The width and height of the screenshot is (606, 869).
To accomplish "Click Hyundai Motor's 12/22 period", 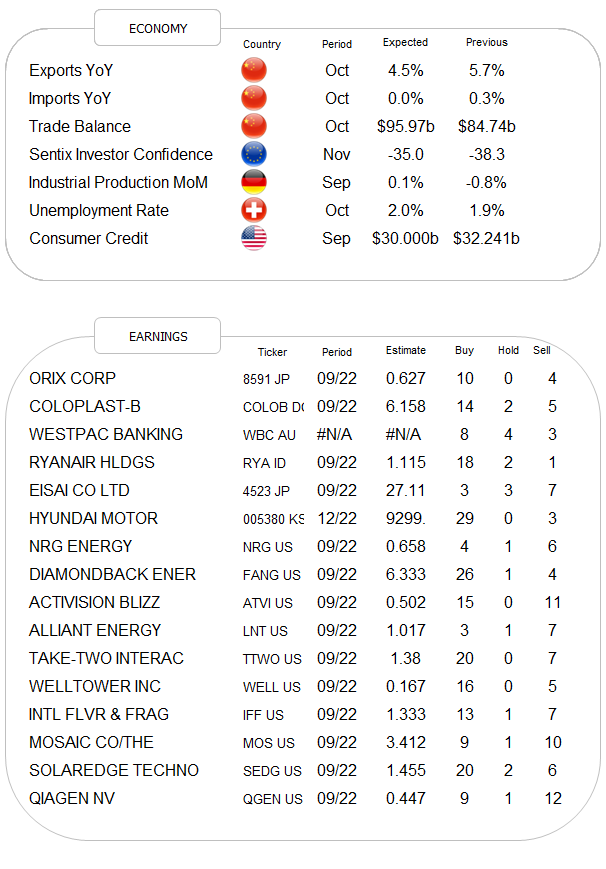I will click(337, 518).
